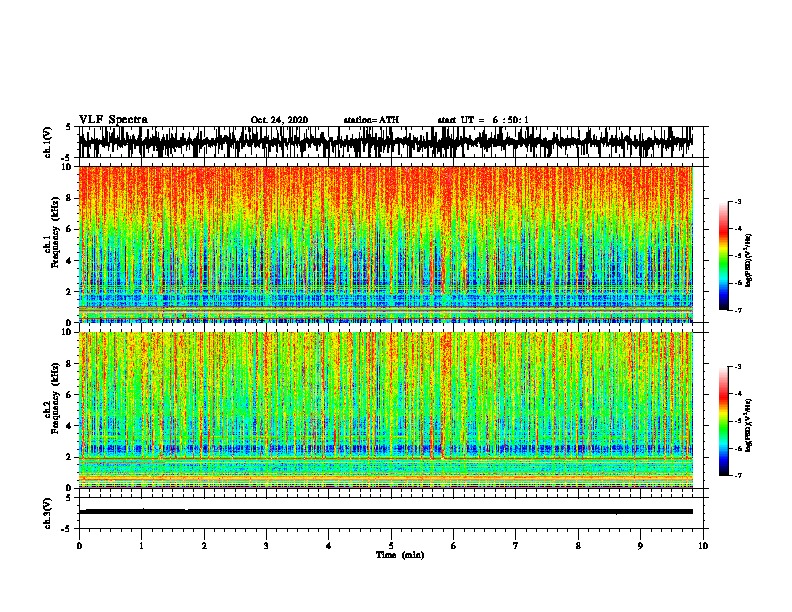The image size is (792, 612).
Task: Click time axis tick label "5"
Action: pos(391,546)
